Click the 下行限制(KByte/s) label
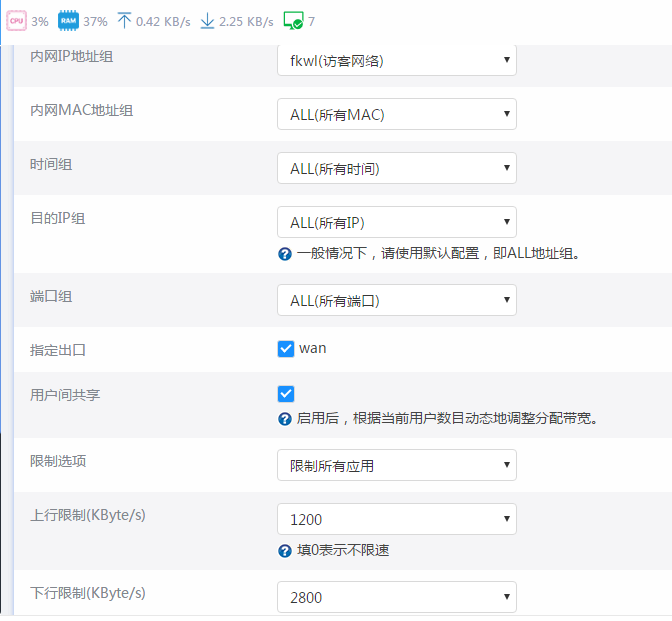The height and width of the screenshot is (621, 672). 88,593
